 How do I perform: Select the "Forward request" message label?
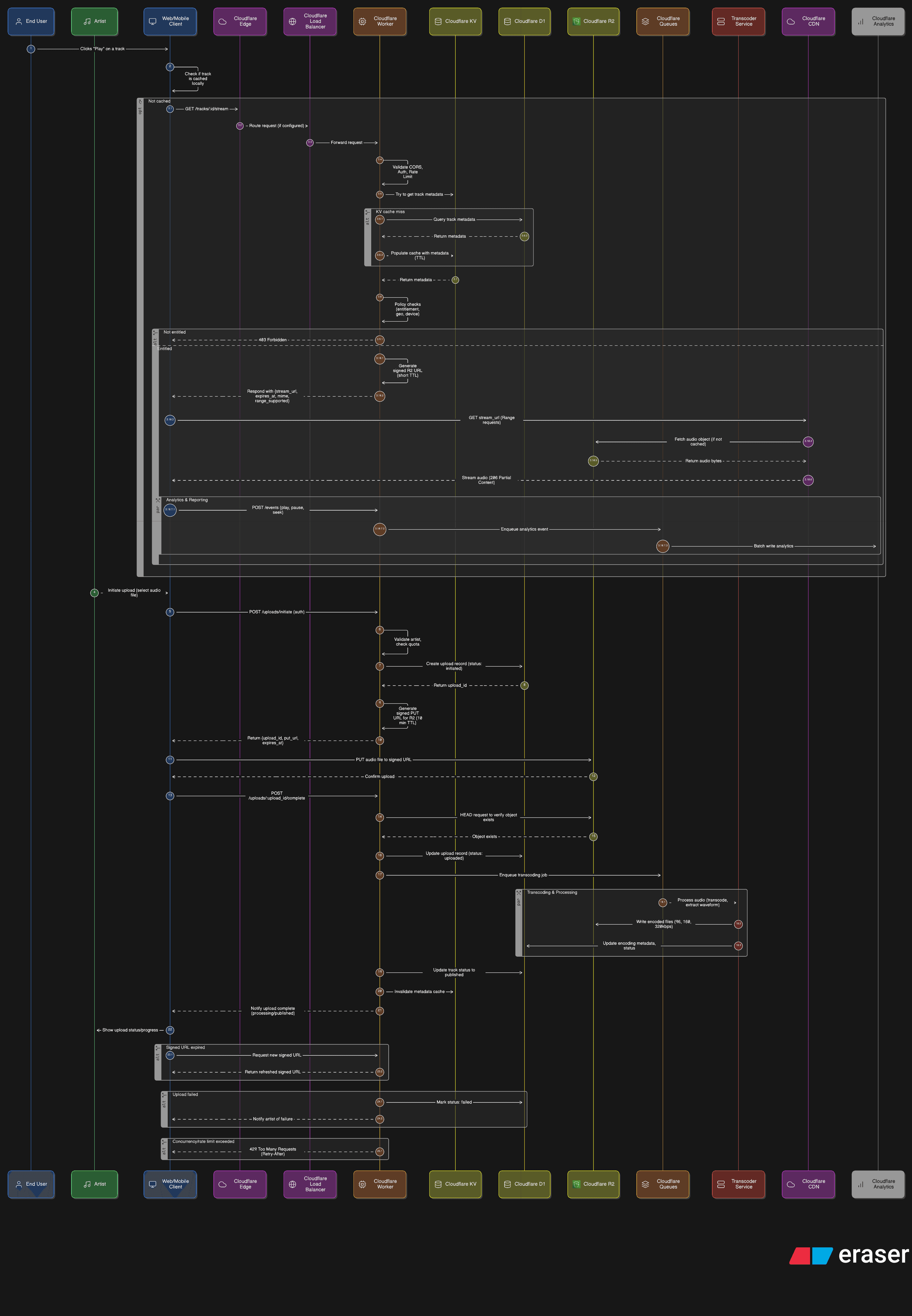(x=346, y=142)
